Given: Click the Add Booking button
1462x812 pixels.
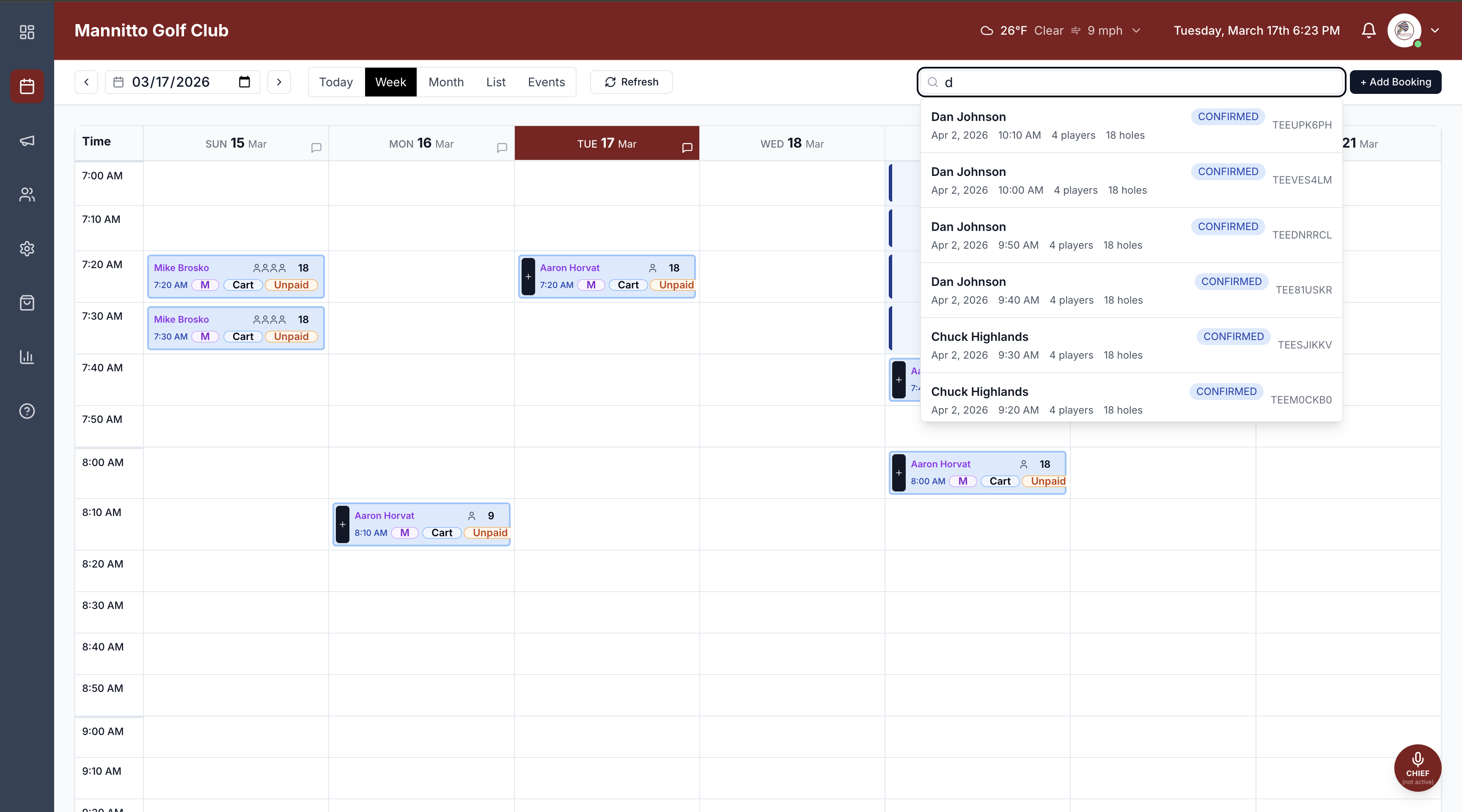Looking at the screenshot, I should point(1396,82).
